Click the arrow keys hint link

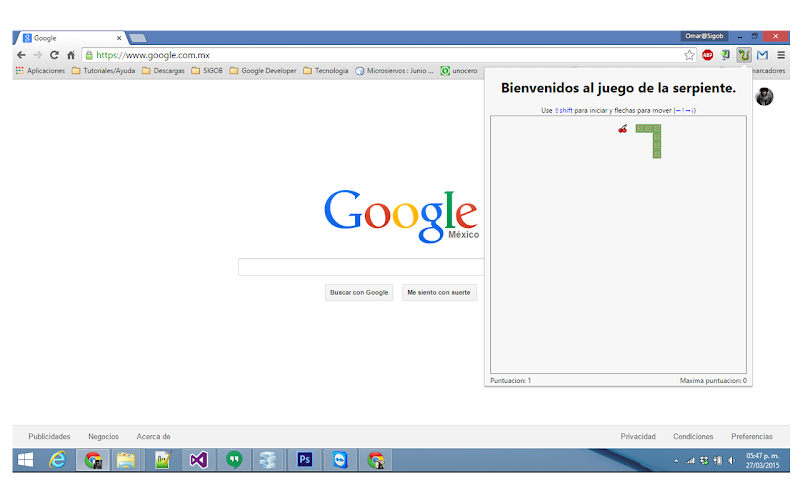click(685, 110)
